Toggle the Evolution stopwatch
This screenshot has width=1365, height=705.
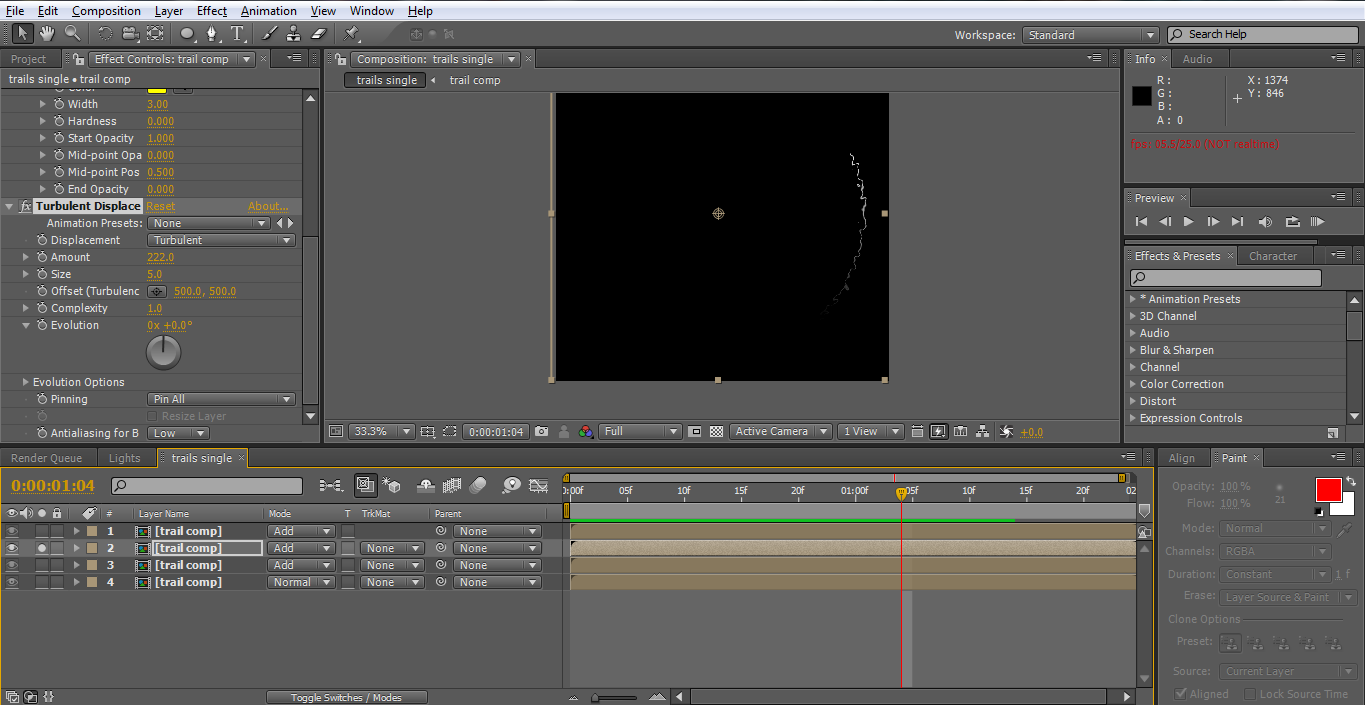tap(42, 325)
